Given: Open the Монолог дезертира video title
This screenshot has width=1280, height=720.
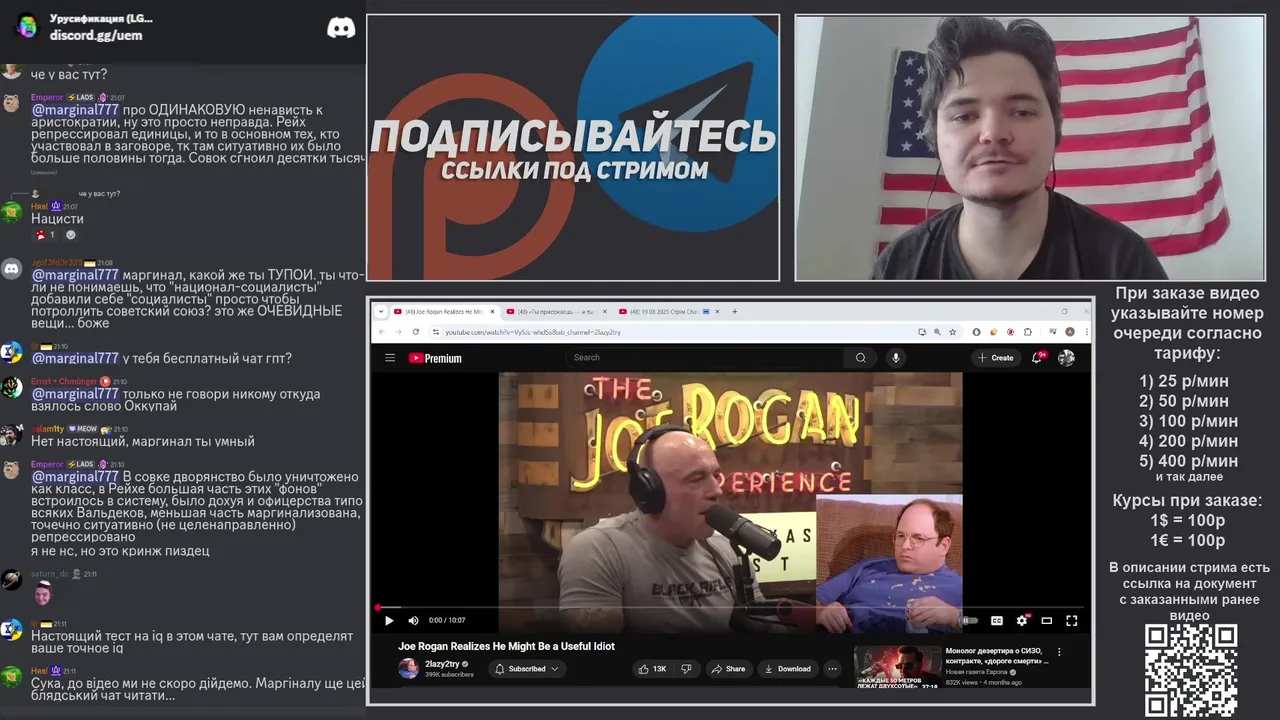Looking at the screenshot, I should 997,656.
